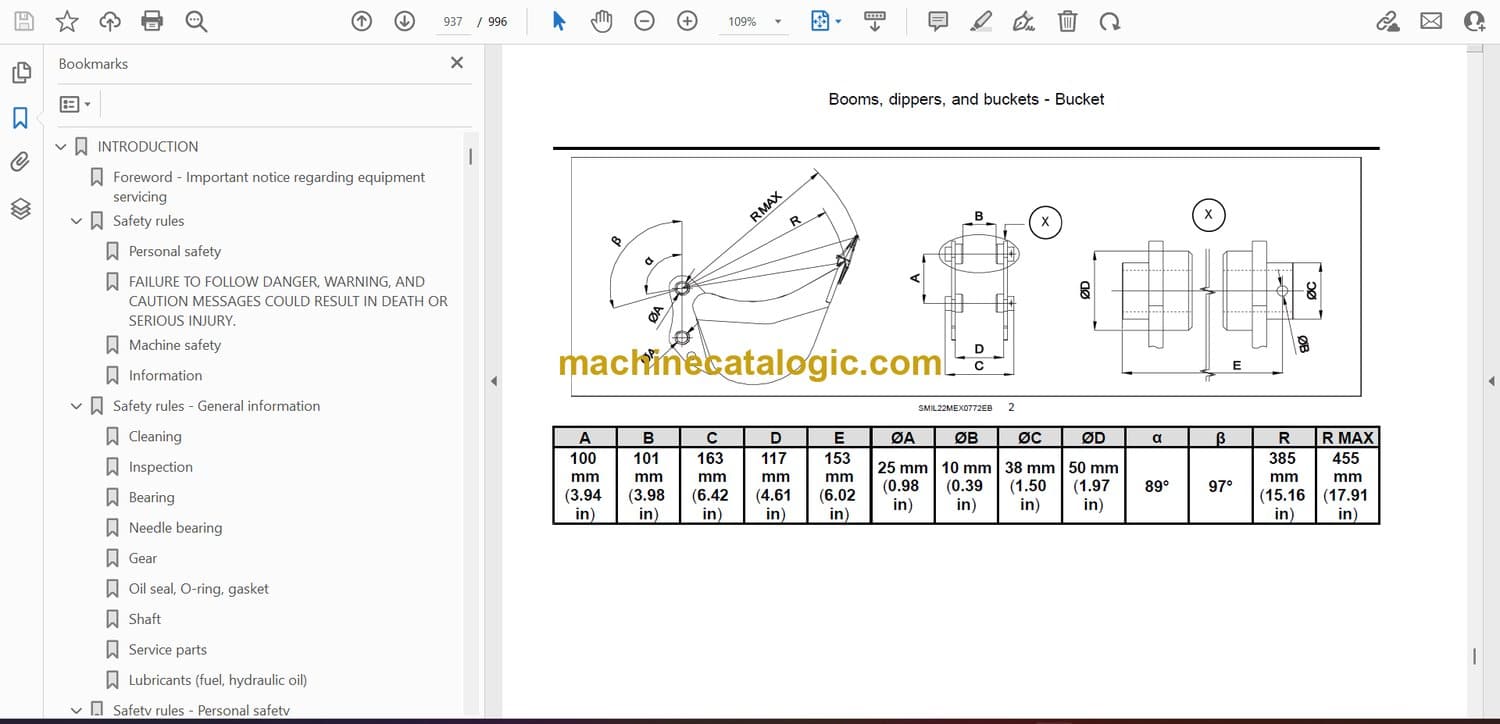
Task: Select the 97° value in the table
Action: click(x=1220, y=486)
